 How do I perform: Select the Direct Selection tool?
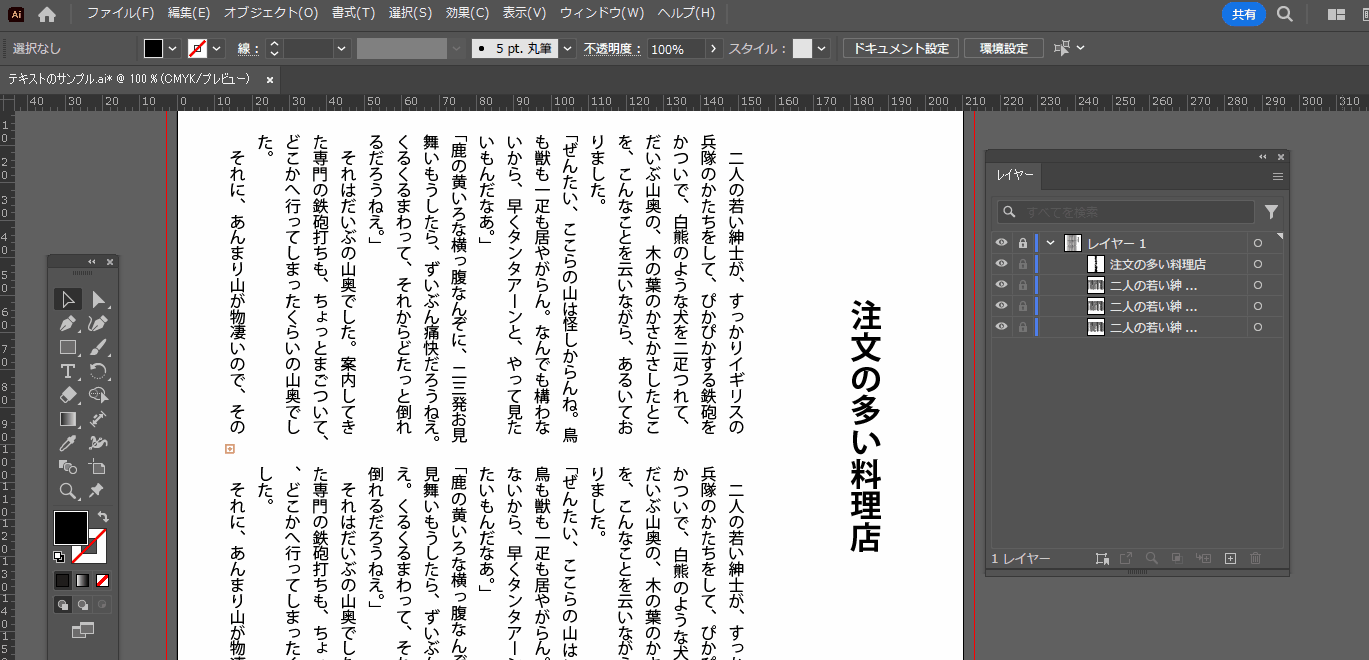coord(98,300)
